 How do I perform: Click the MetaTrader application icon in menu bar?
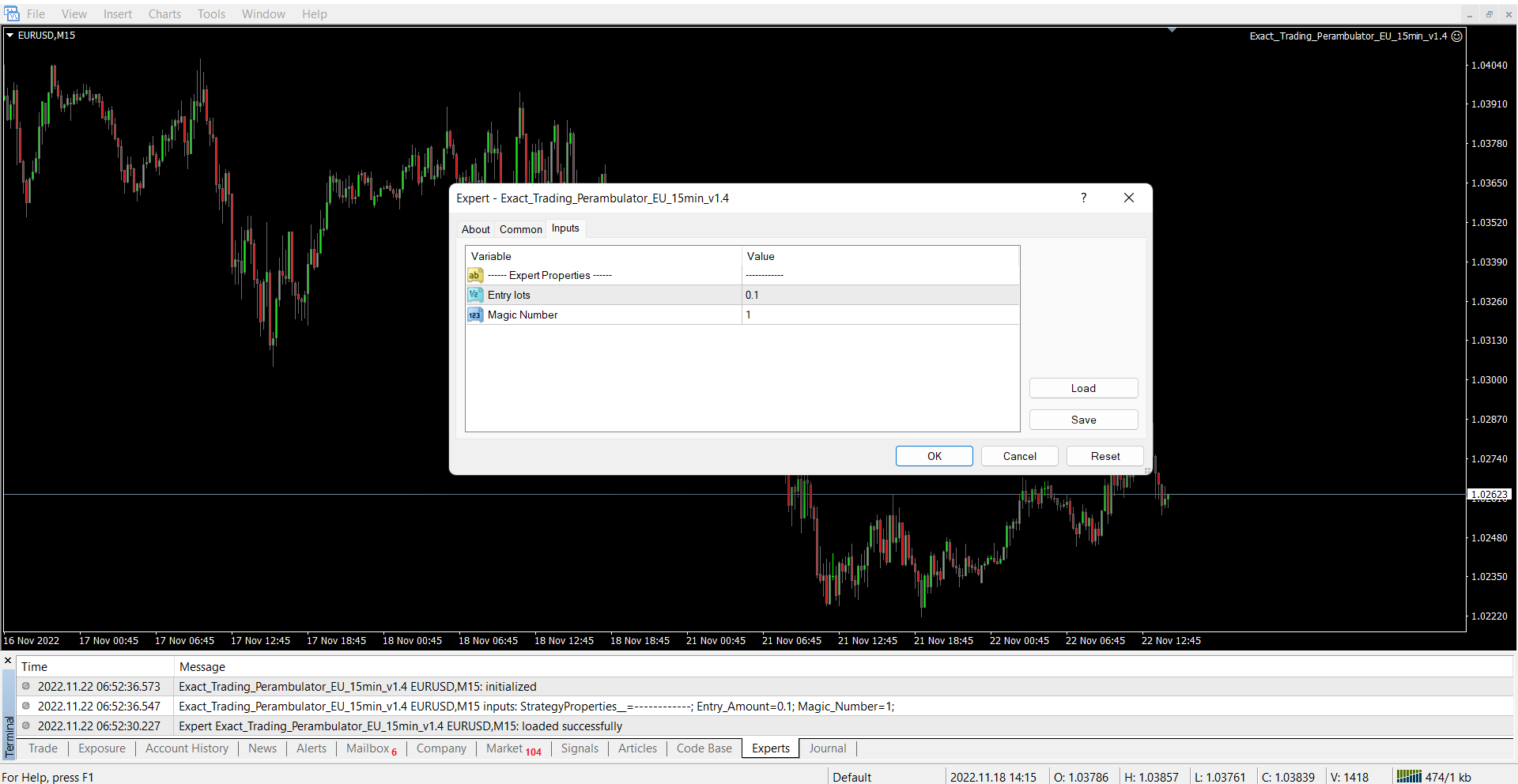coord(12,13)
